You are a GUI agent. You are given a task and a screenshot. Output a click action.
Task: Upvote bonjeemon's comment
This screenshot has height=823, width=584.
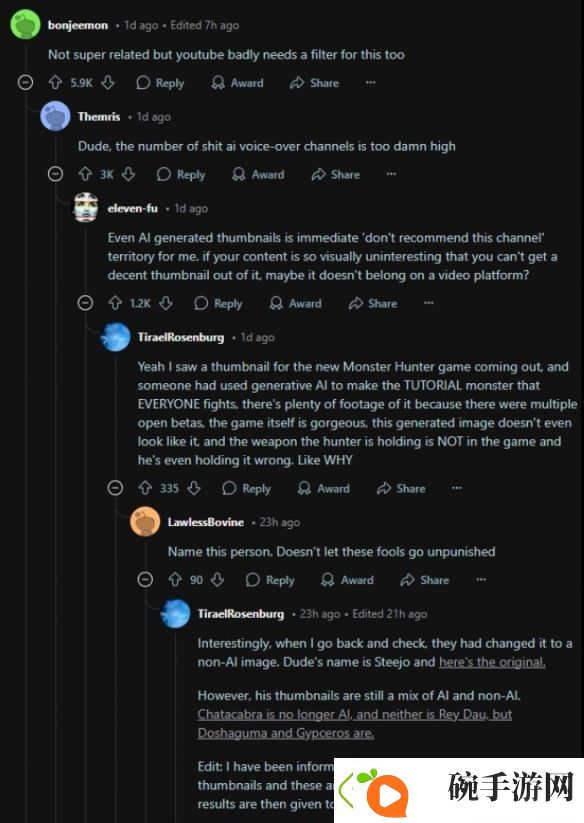(x=55, y=82)
